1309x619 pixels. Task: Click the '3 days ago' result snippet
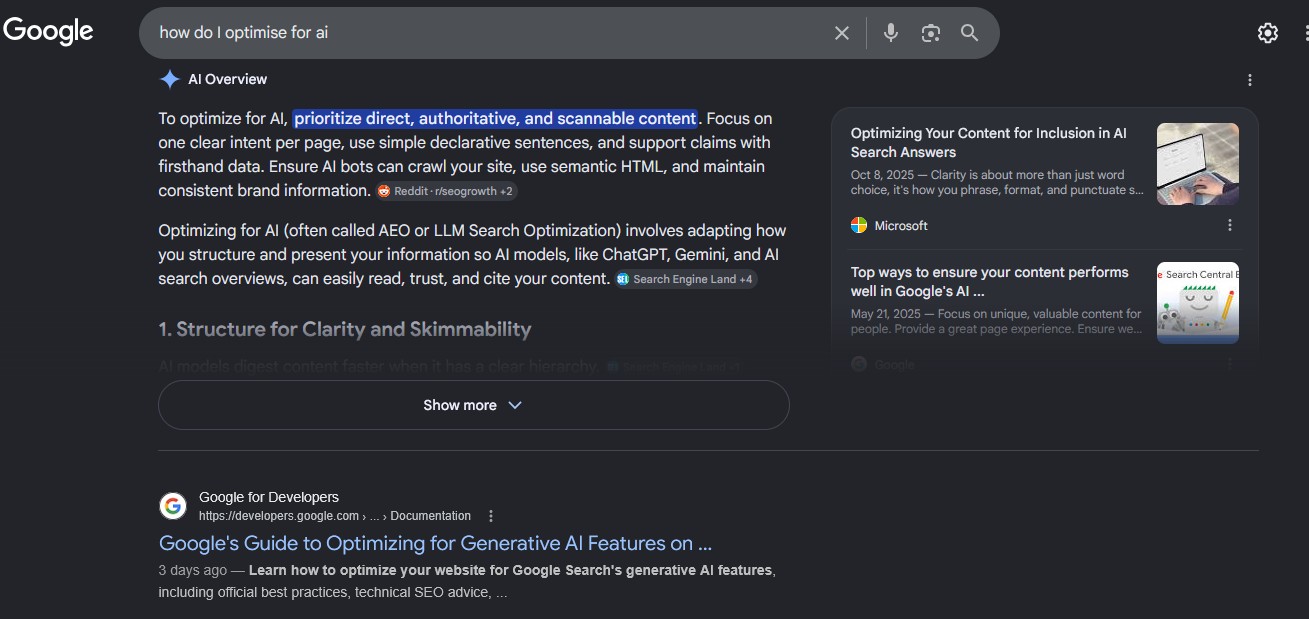point(467,581)
